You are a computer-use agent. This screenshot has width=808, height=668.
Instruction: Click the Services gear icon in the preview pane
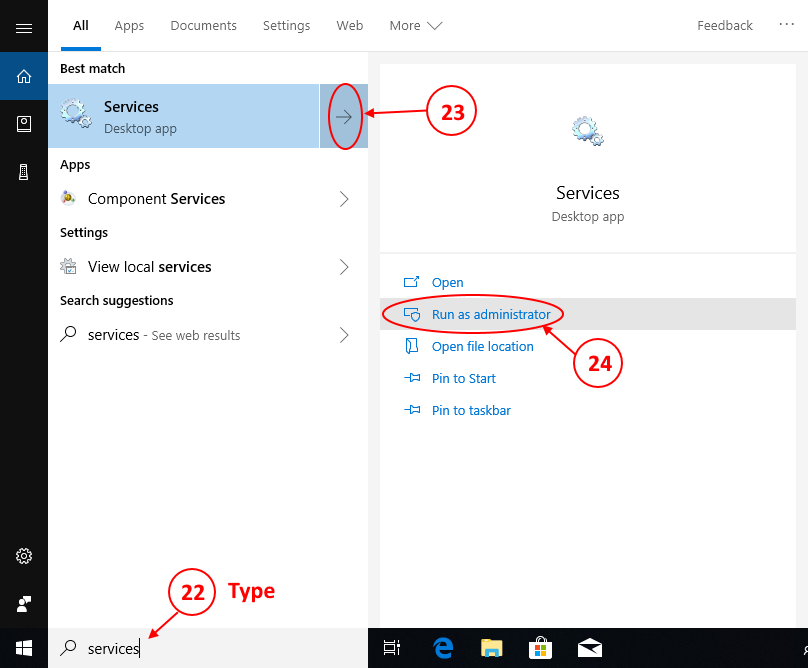click(587, 131)
